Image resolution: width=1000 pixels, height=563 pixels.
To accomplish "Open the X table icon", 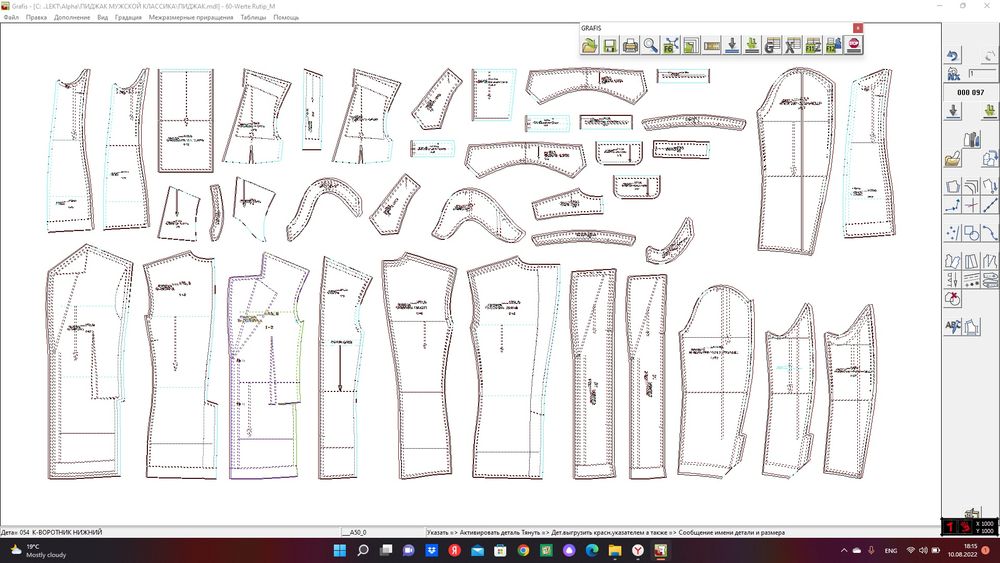I will pos(792,45).
